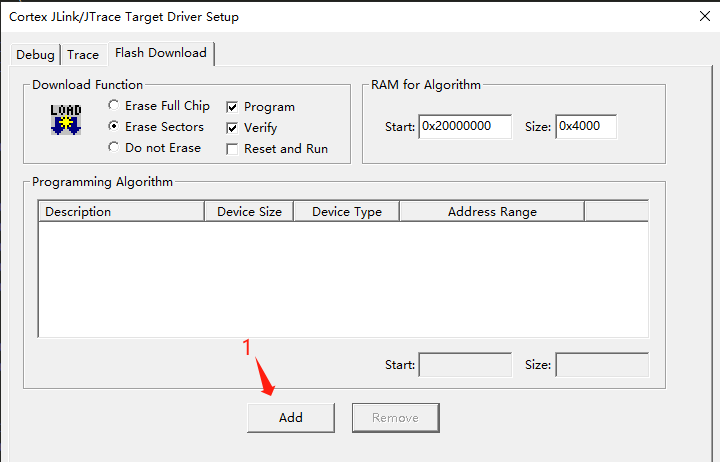Select Erase Full Chip option

114,106
